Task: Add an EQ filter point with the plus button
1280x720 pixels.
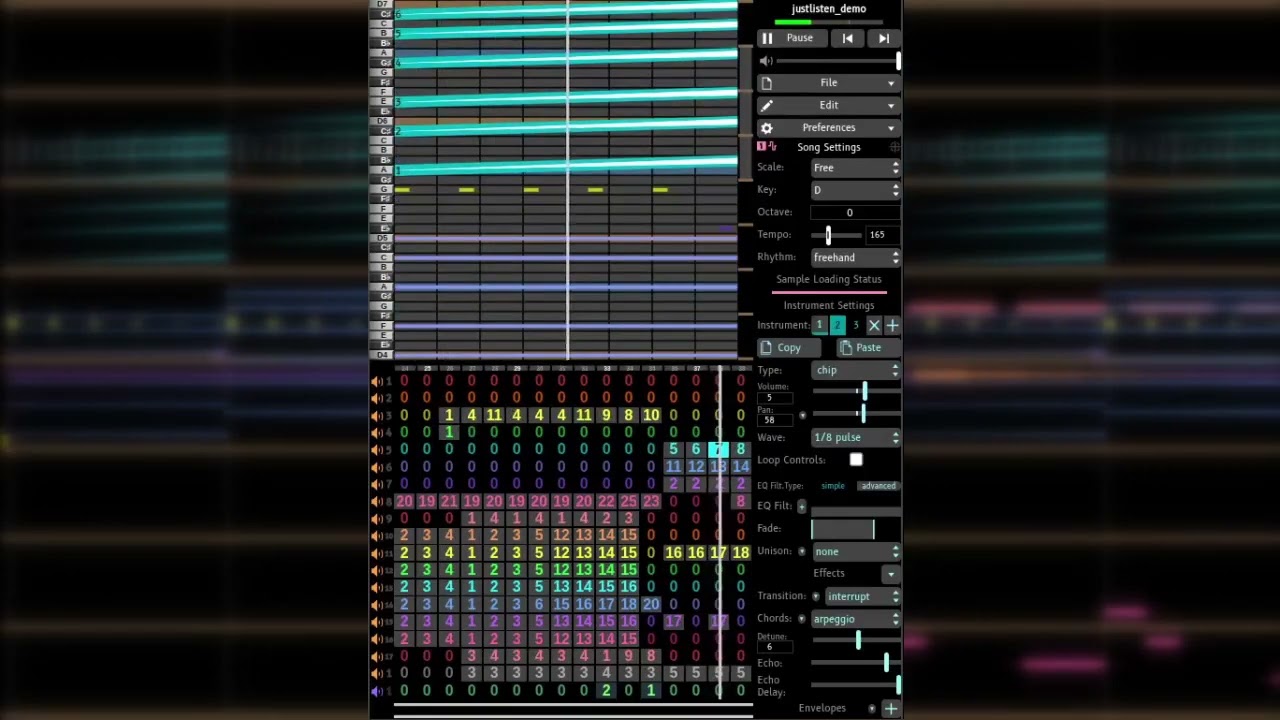Action: point(801,507)
